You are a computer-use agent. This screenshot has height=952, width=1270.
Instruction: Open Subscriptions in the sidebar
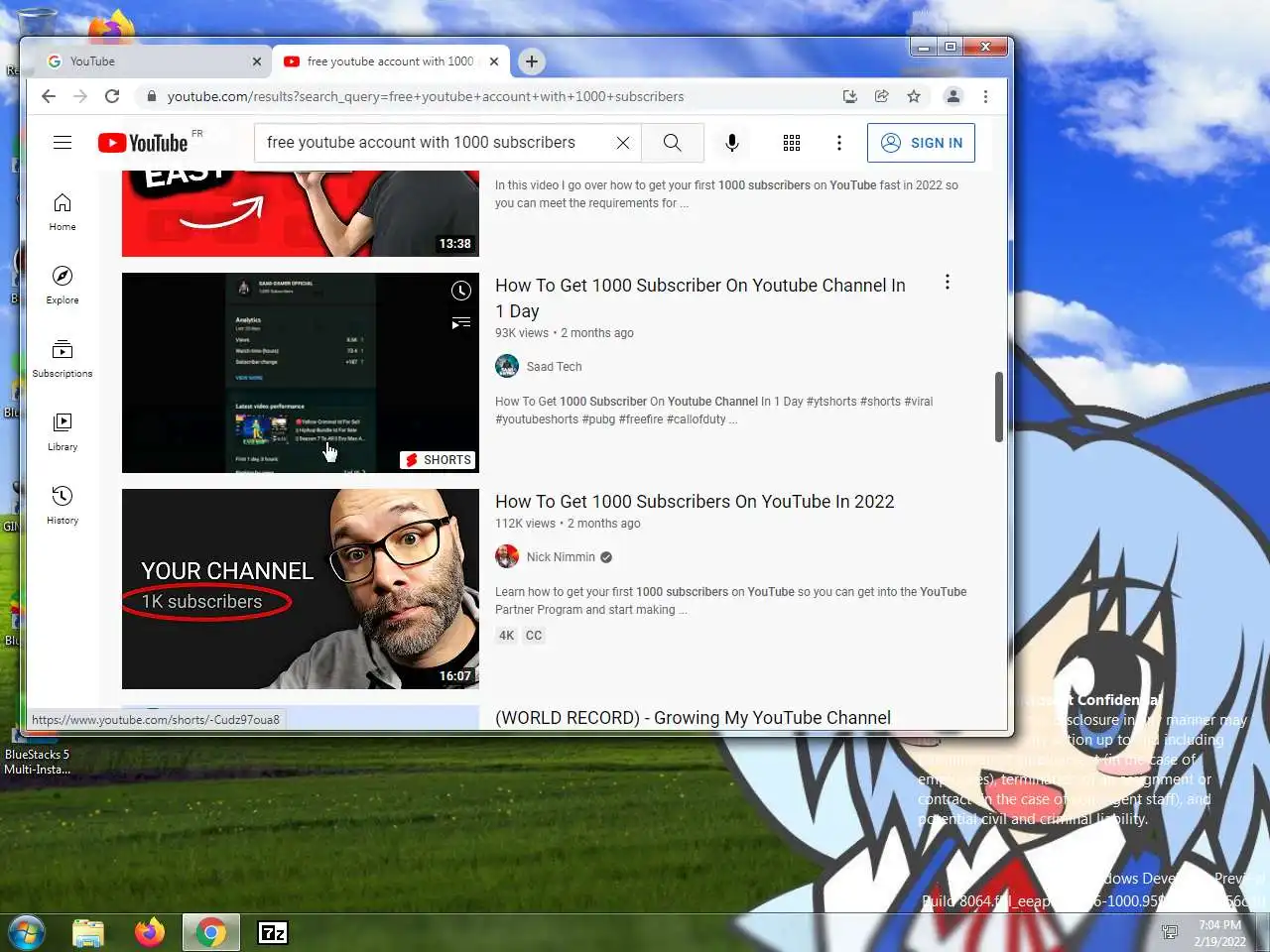tap(63, 359)
